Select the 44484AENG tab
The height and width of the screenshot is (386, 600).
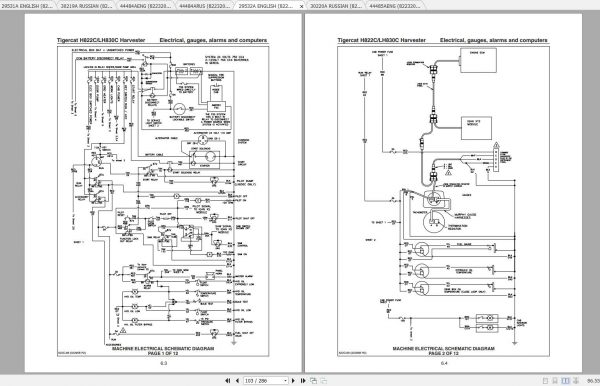click(x=145, y=6)
